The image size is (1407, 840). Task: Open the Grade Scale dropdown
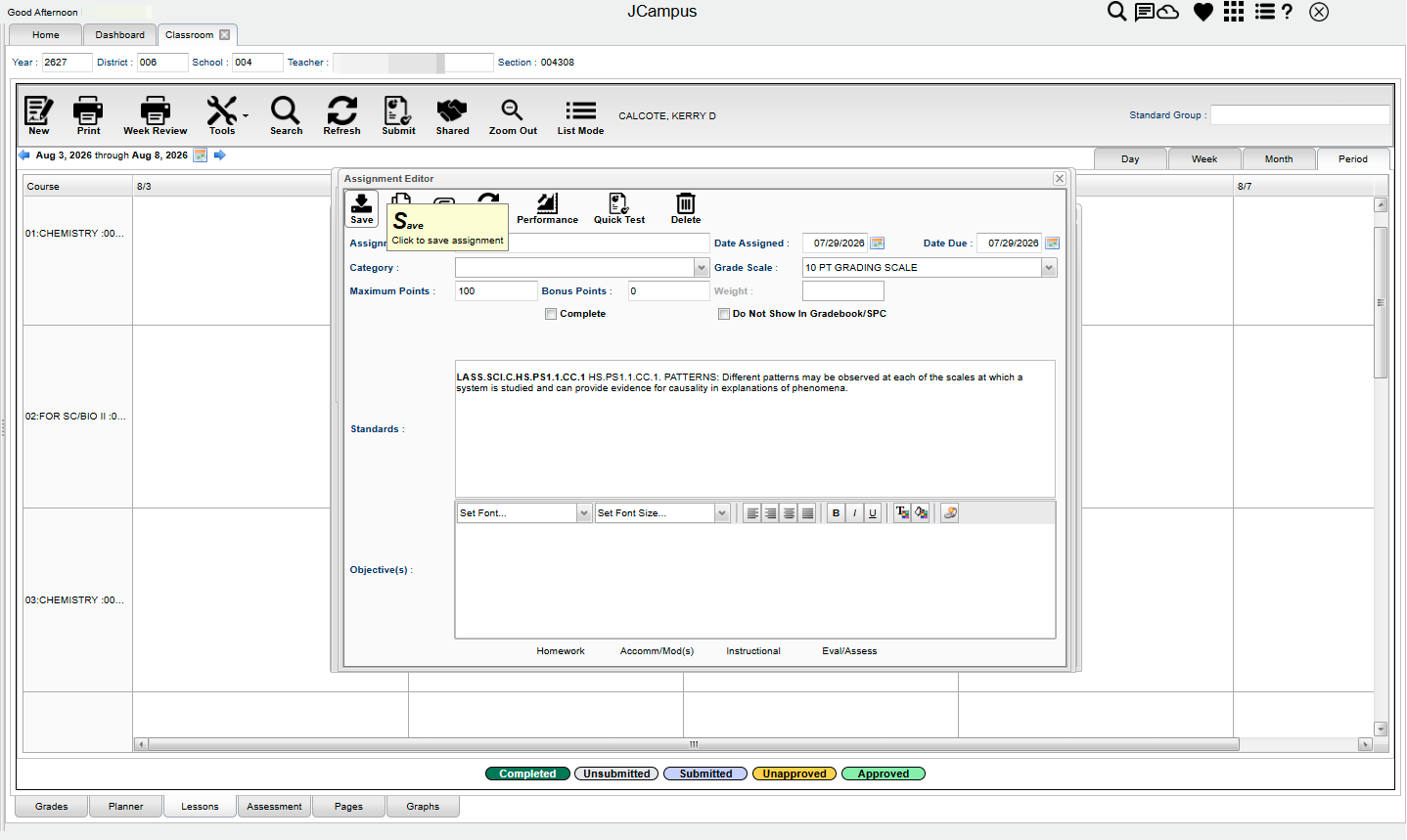click(x=1050, y=268)
